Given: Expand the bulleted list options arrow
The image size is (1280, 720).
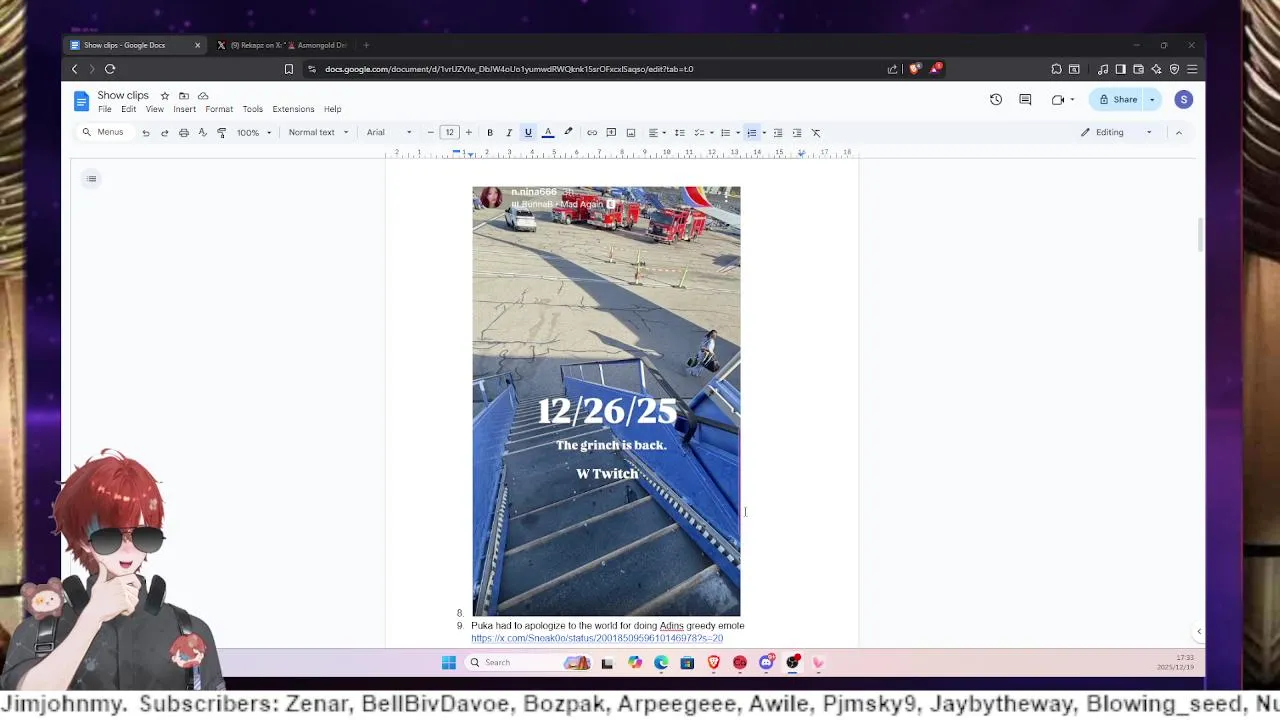Looking at the screenshot, I should click(x=738, y=133).
